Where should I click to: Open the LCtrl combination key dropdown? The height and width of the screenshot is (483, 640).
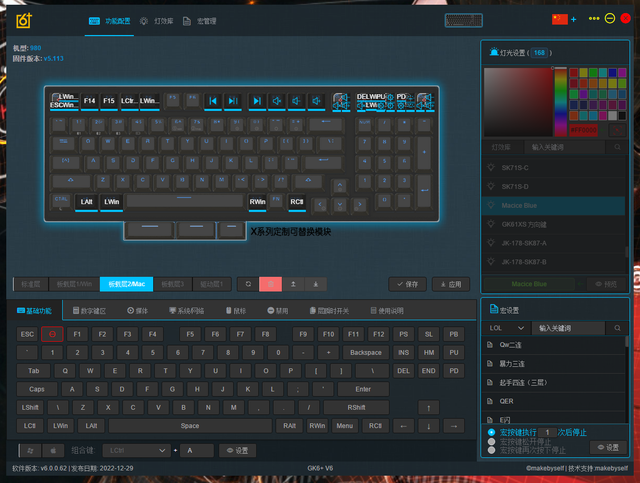pyautogui.click(x=137, y=450)
